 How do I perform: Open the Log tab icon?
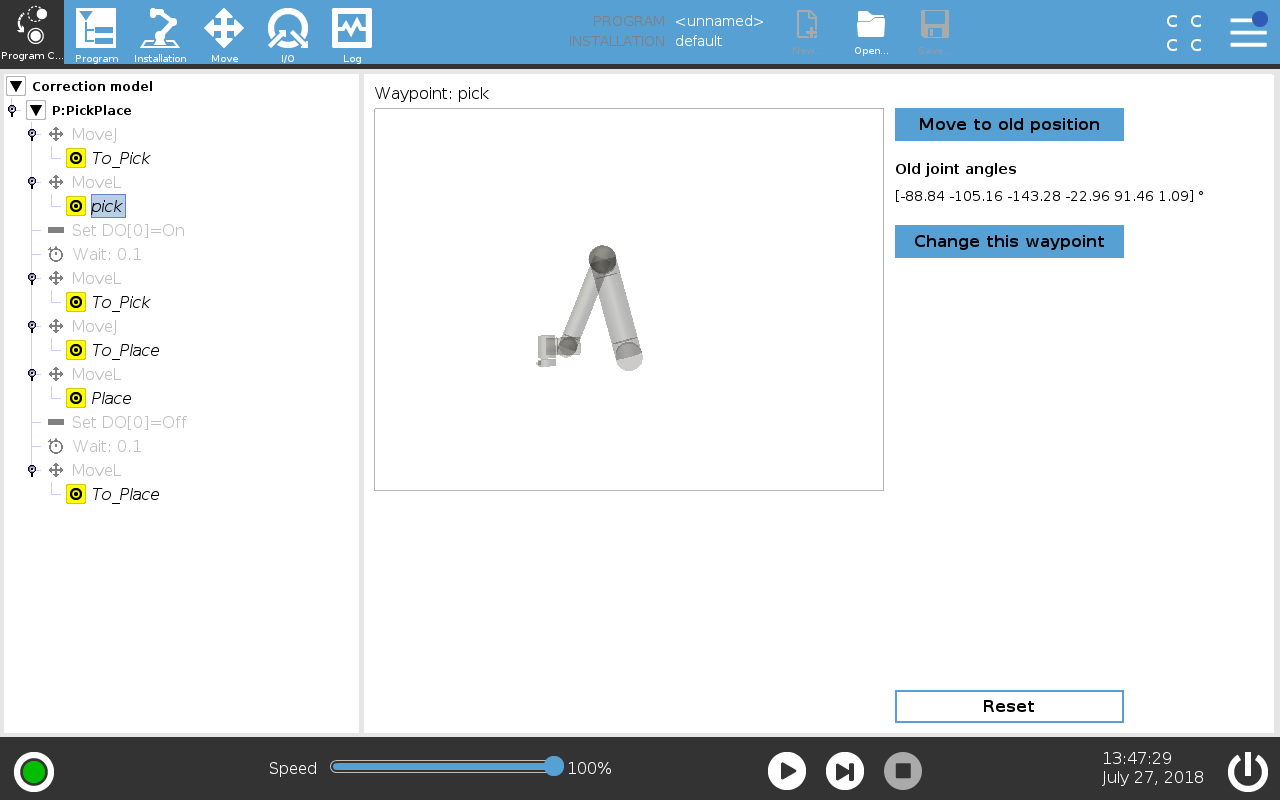(x=352, y=29)
